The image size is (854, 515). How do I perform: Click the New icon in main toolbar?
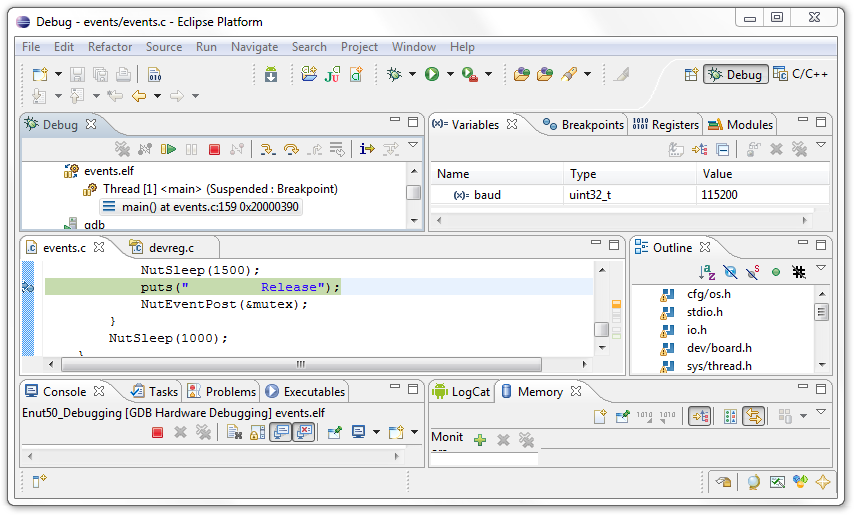[x=40, y=74]
